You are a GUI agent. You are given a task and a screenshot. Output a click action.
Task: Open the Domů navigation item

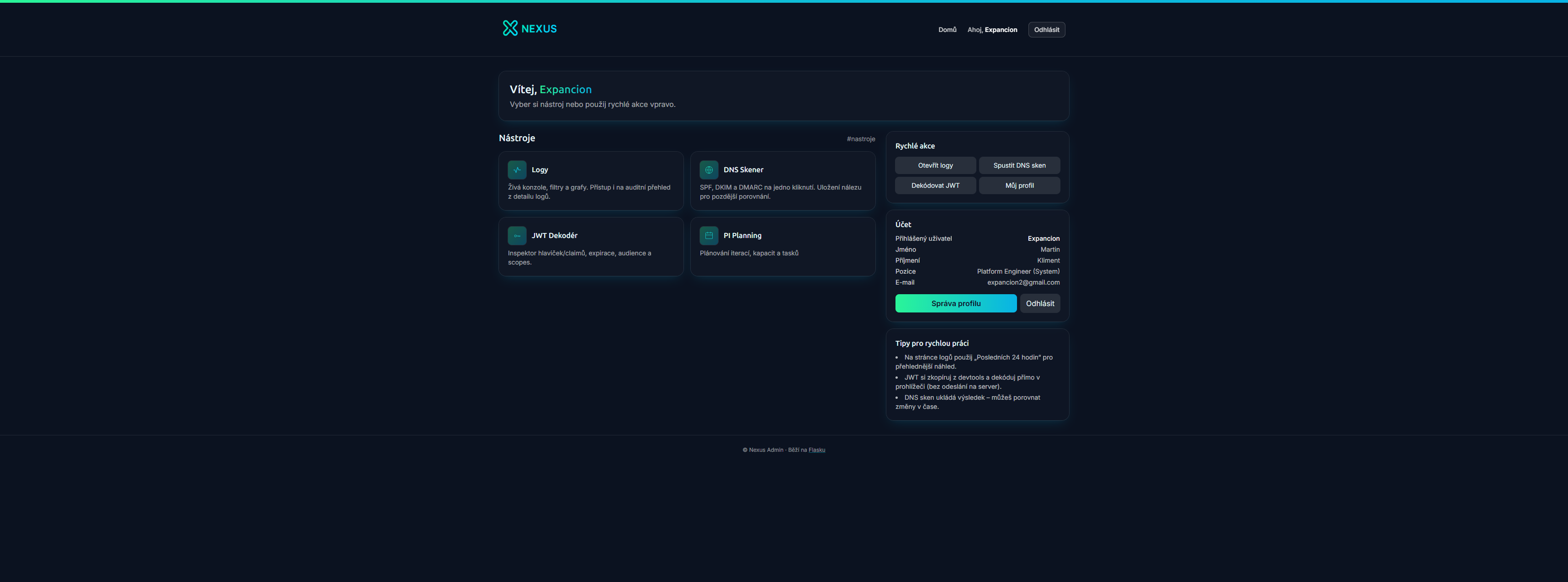click(x=947, y=30)
